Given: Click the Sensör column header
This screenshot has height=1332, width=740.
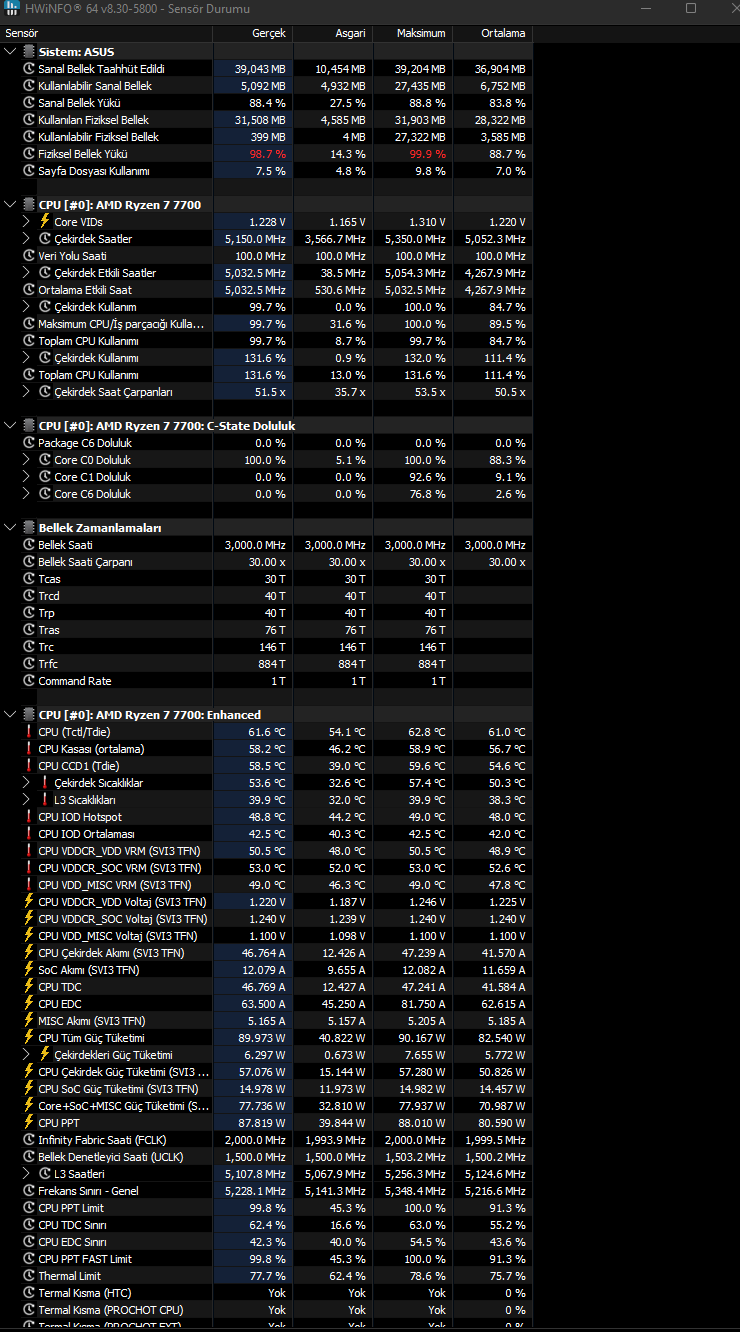Looking at the screenshot, I should coord(106,33).
